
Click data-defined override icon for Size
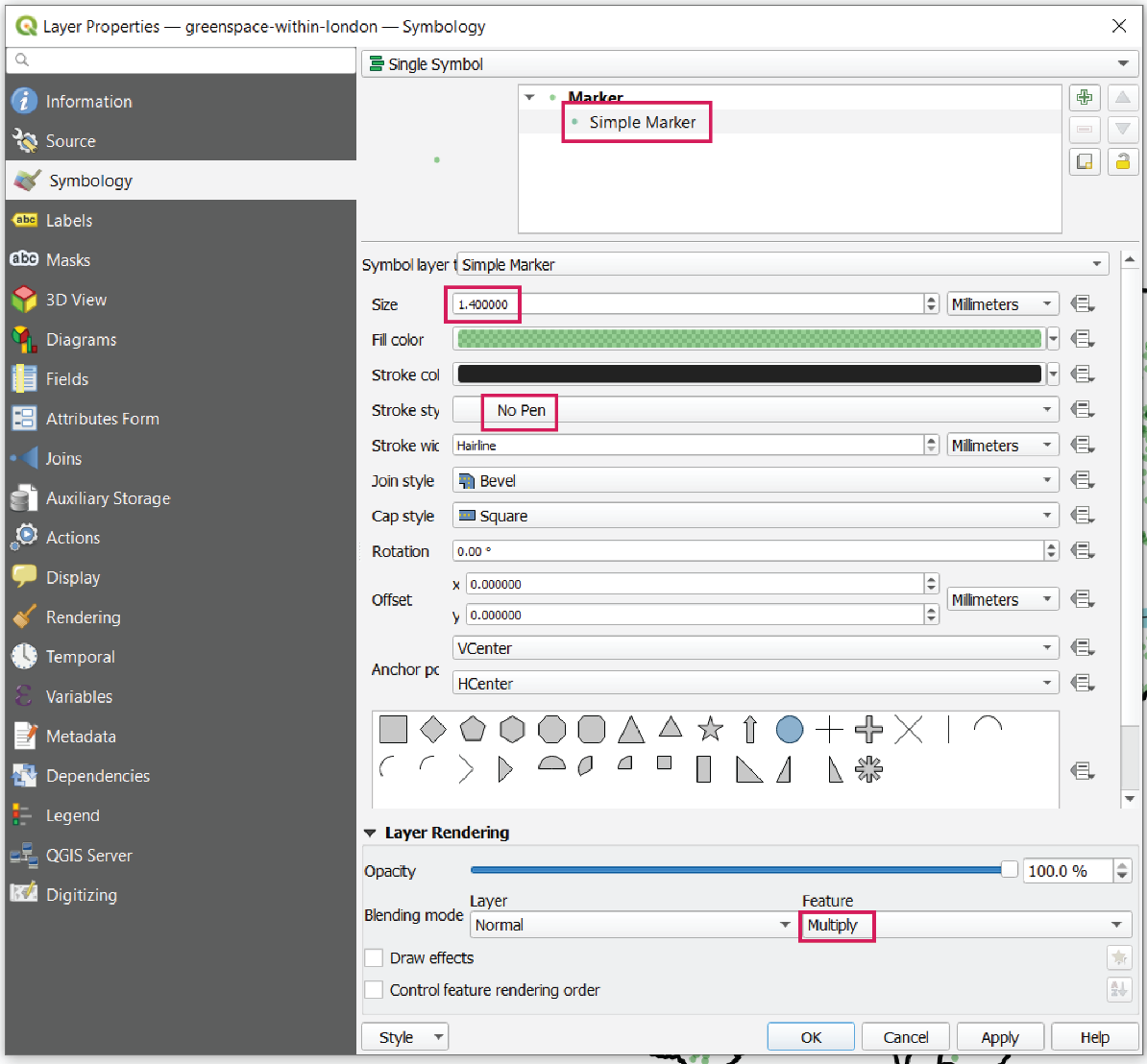(x=1083, y=304)
